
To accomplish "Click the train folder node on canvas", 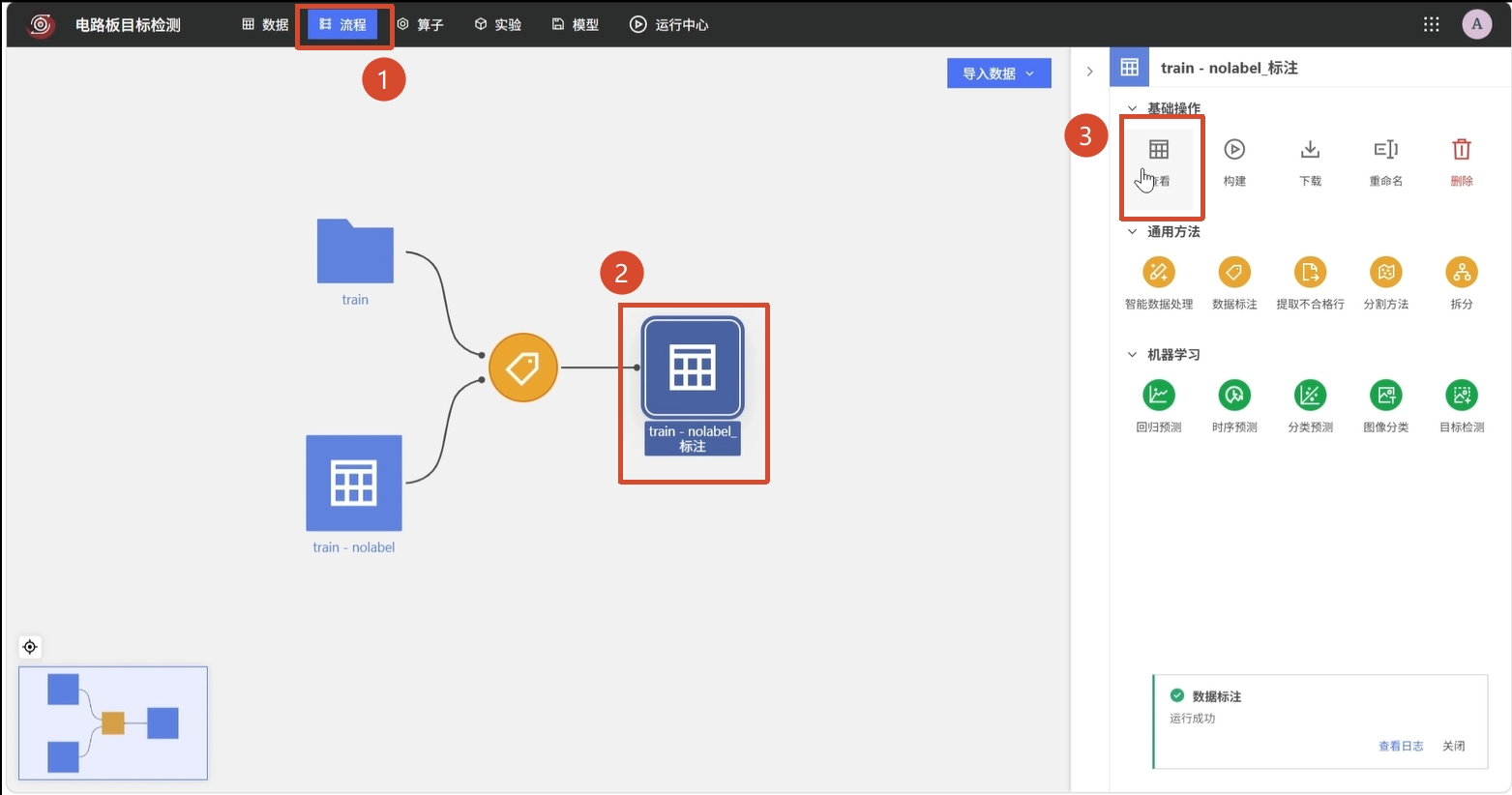I will [355, 251].
